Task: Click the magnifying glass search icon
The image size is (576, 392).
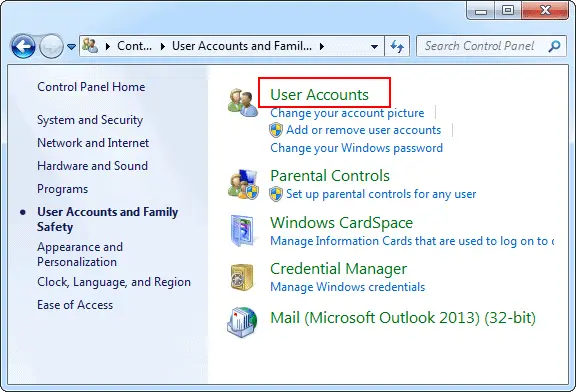Action: pos(554,46)
